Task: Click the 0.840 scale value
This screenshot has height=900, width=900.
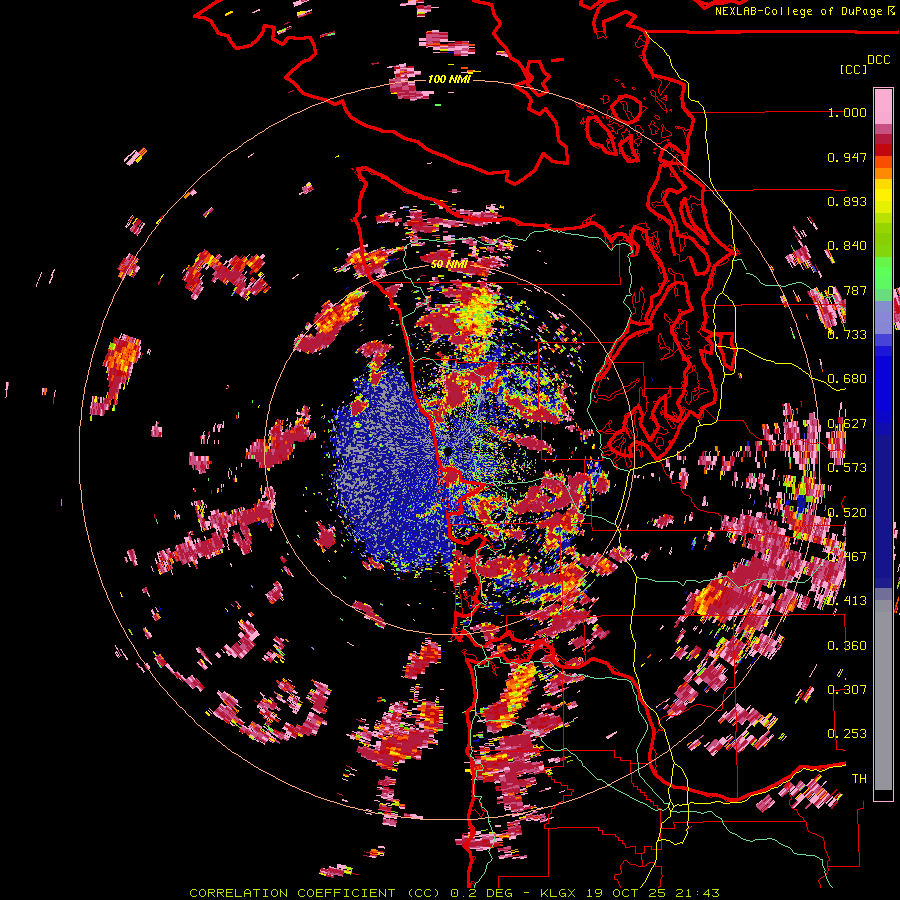Action: 847,246
